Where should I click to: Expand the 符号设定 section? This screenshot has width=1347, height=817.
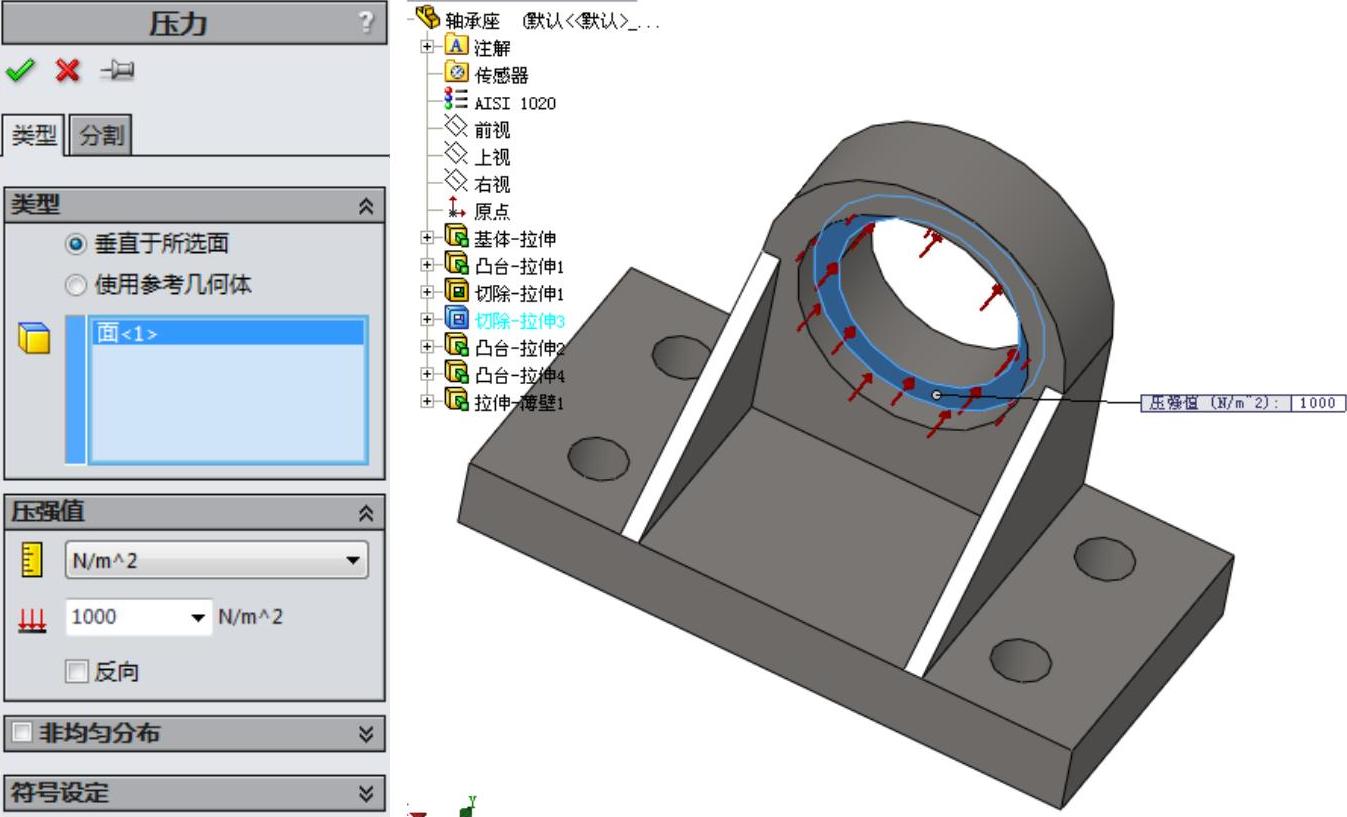click(366, 794)
